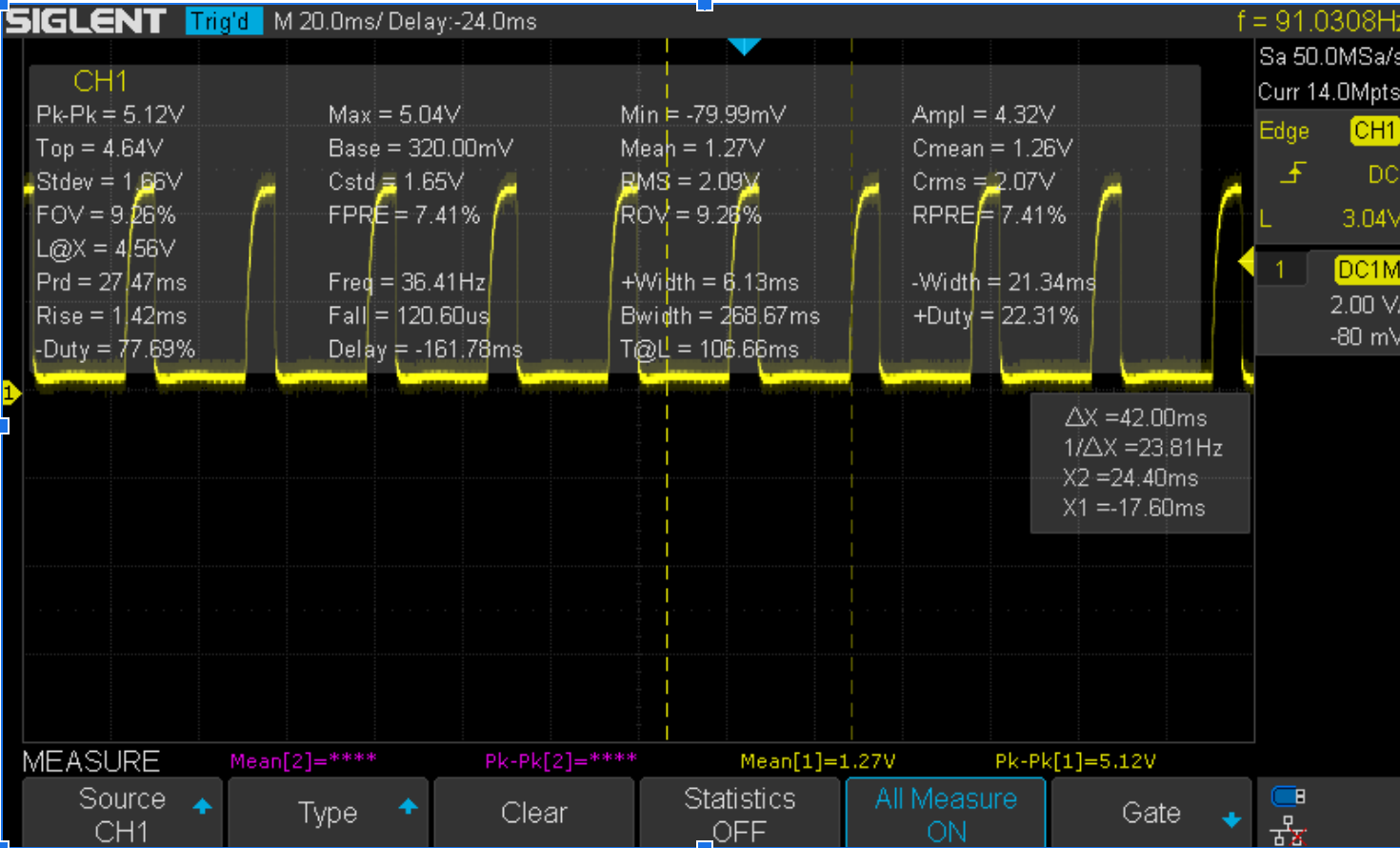Click the f = 91.0308Hz frequency counter
The width and height of the screenshot is (1400, 848).
tap(1318, 21)
